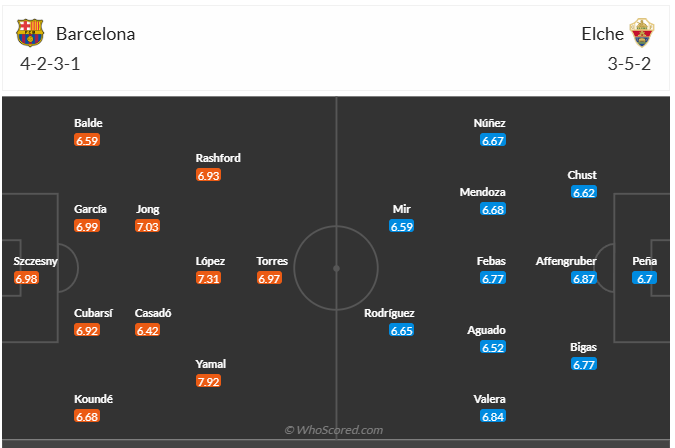Image resolution: width=675 pixels, height=448 pixels.
Task: Select Rodríguez's 6.65 rating badge
Action: pos(402,330)
